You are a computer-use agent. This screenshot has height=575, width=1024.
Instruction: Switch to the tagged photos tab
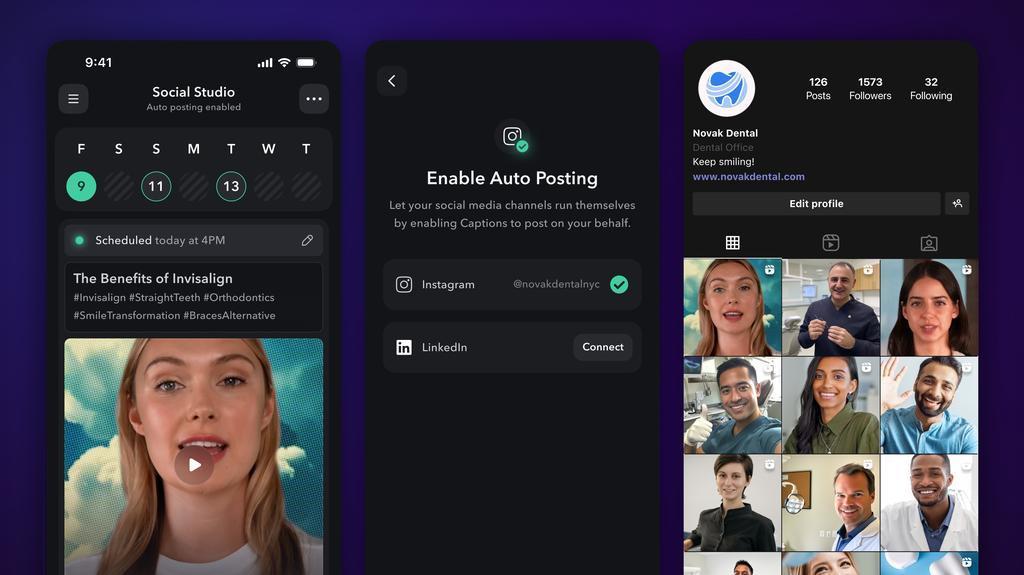pos(929,244)
